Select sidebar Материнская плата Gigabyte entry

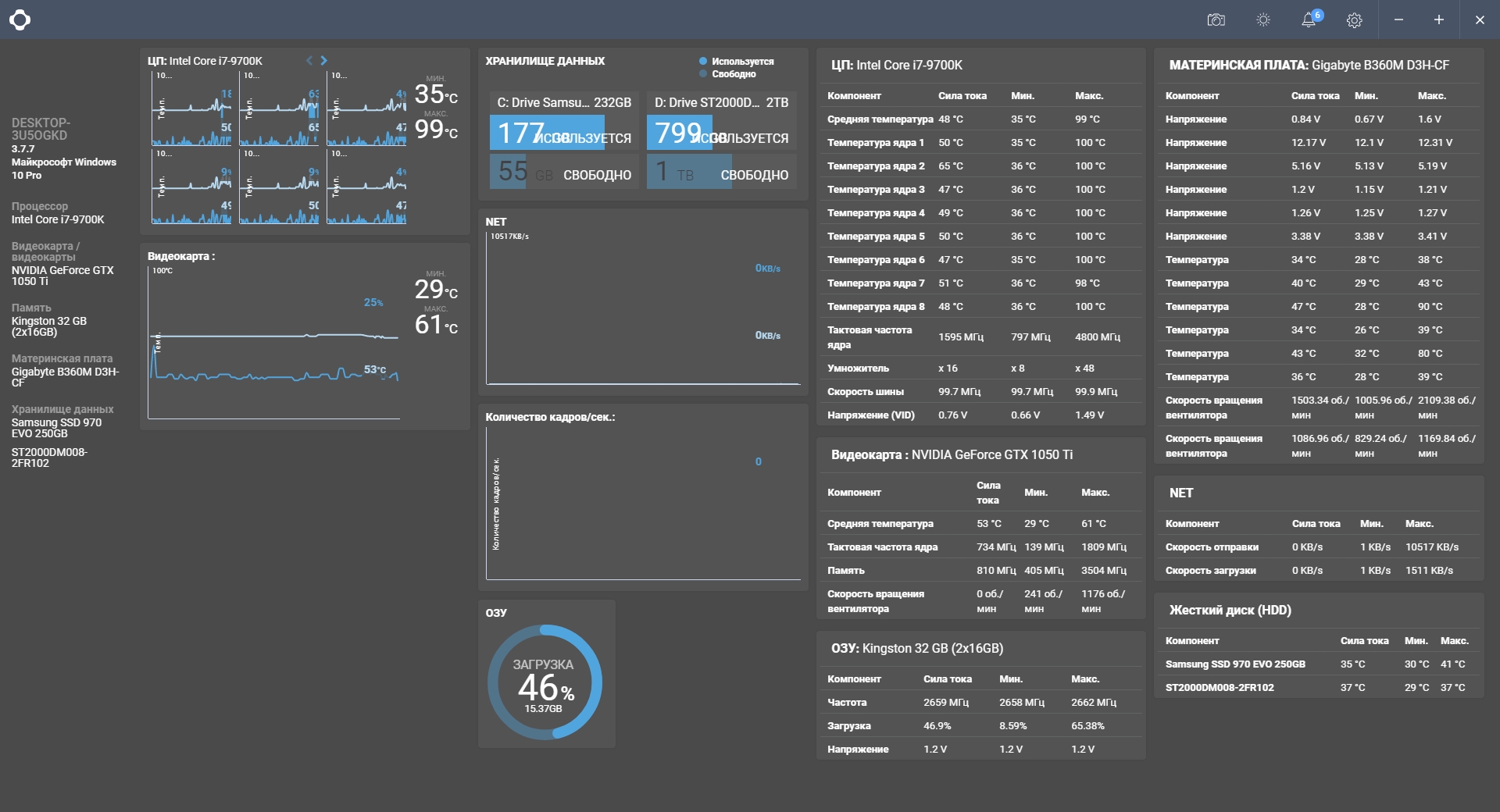65,371
